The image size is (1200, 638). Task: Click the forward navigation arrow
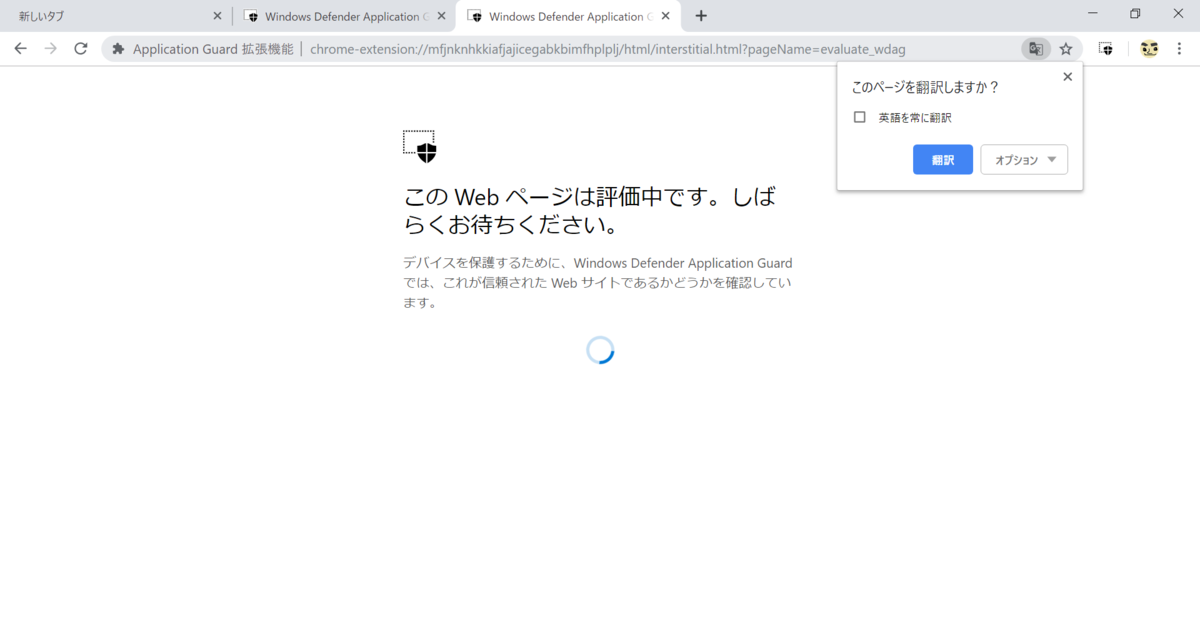[50, 48]
